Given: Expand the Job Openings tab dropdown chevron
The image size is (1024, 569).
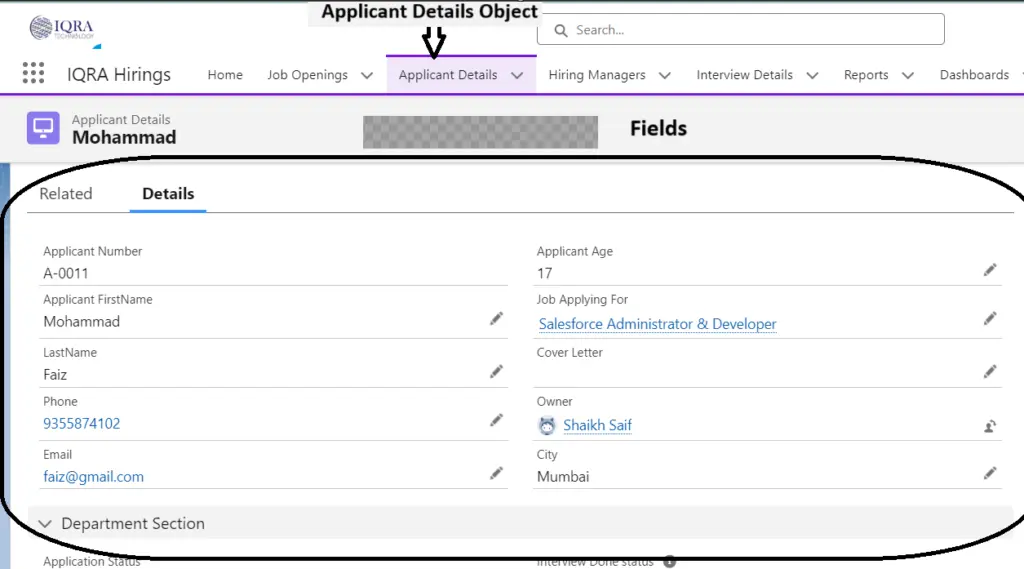Looking at the screenshot, I should click(x=367, y=75).
